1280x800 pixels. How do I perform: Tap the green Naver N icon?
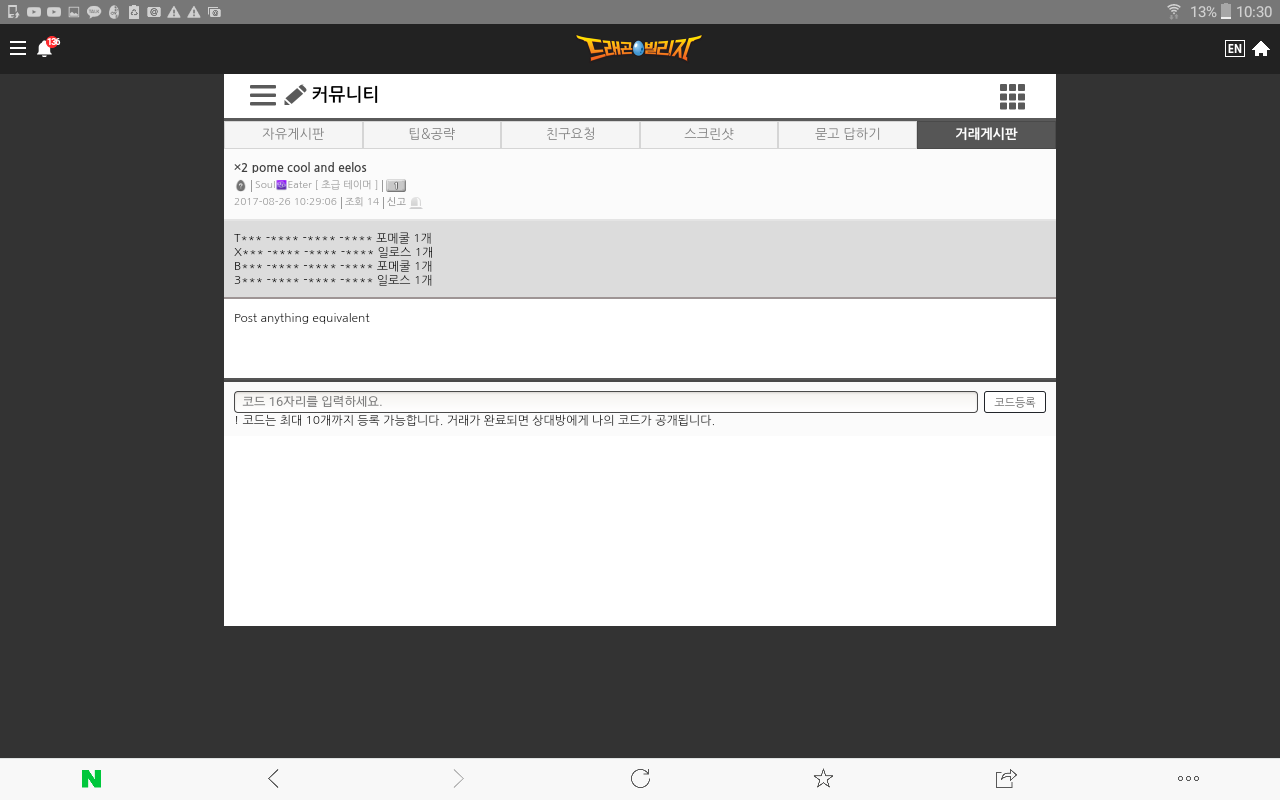91,779
